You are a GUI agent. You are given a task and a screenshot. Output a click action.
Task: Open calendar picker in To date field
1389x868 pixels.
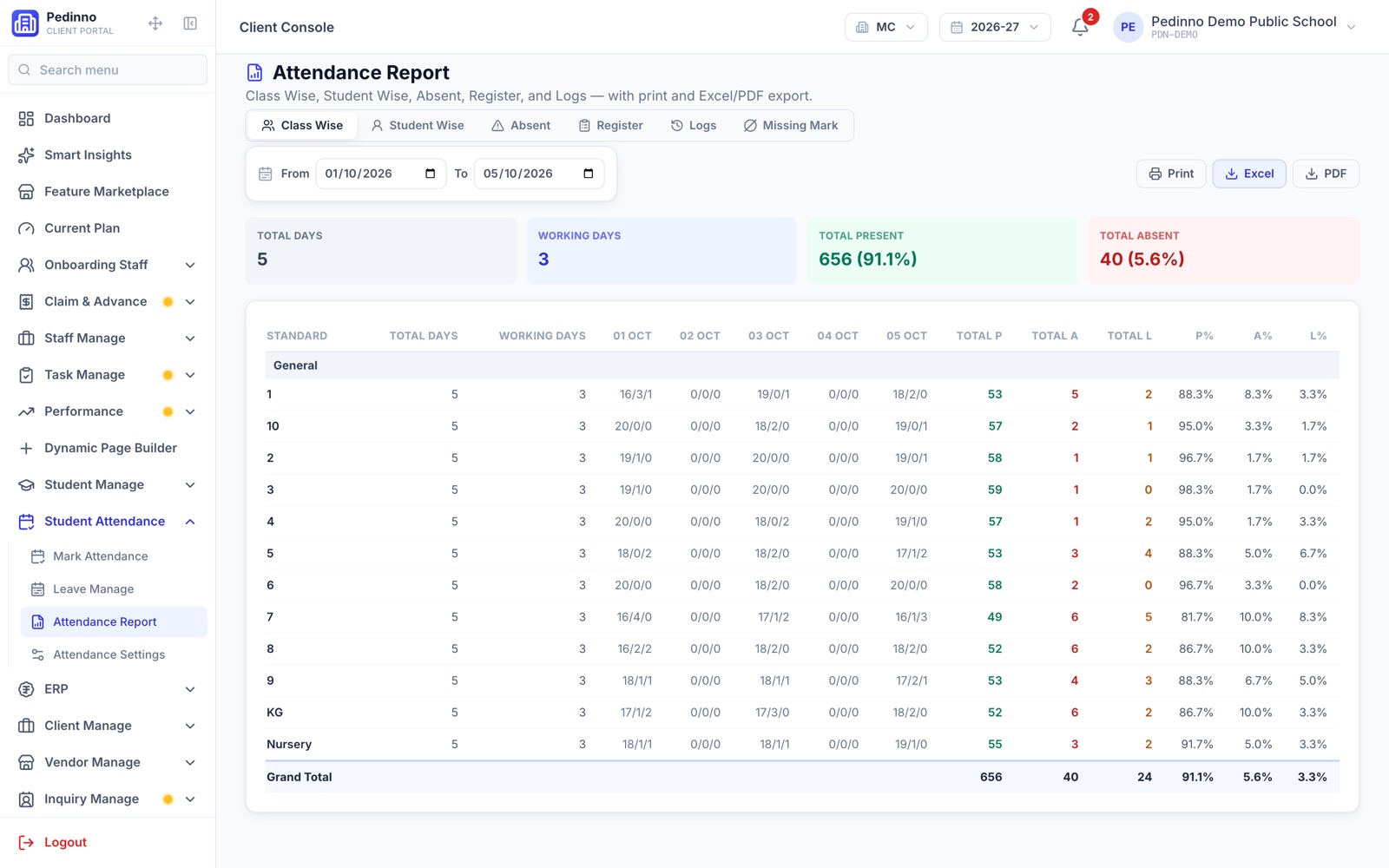click(589, 174)
